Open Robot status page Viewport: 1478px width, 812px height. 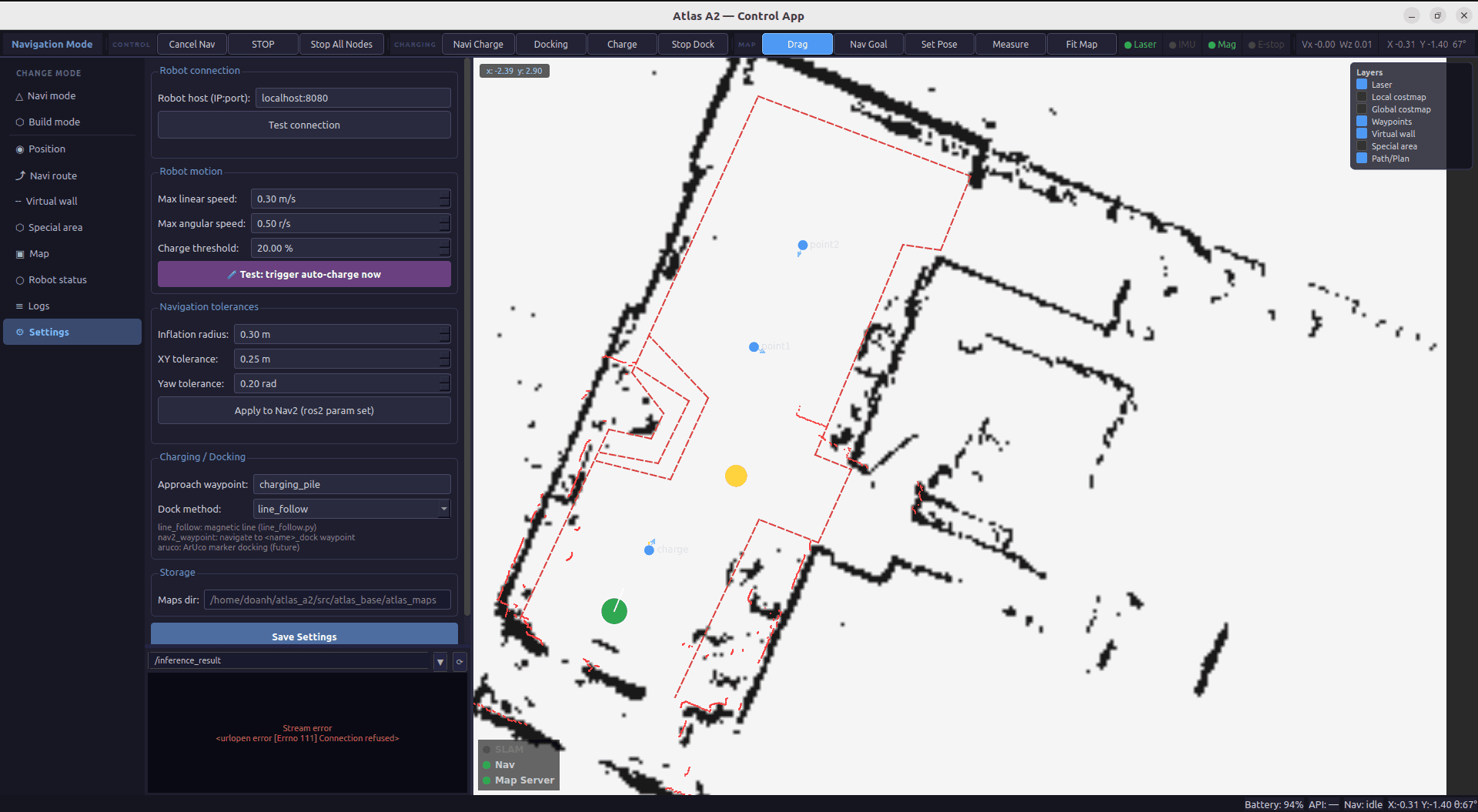(x=72, y=280)
